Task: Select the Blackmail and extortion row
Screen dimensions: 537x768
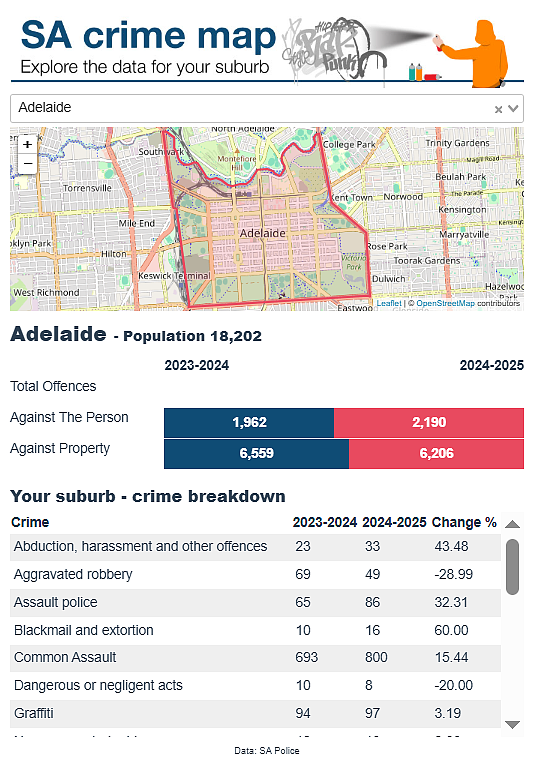Action: coord(255,630)
